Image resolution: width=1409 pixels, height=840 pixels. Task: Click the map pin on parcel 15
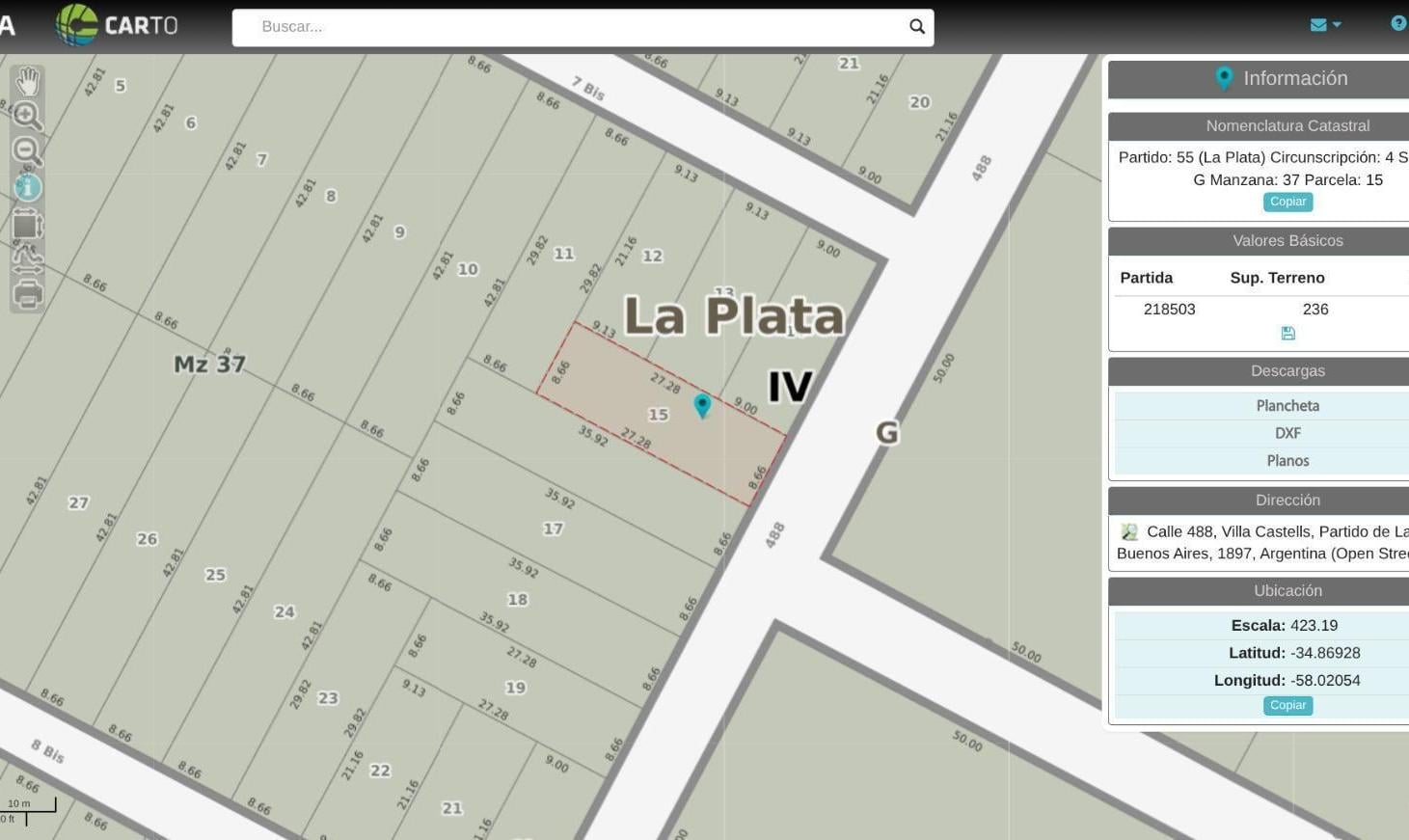702,406
